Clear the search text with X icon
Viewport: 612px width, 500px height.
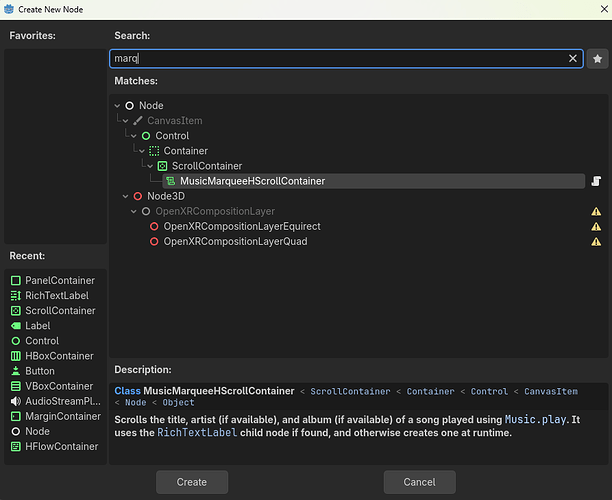point(573,59)
